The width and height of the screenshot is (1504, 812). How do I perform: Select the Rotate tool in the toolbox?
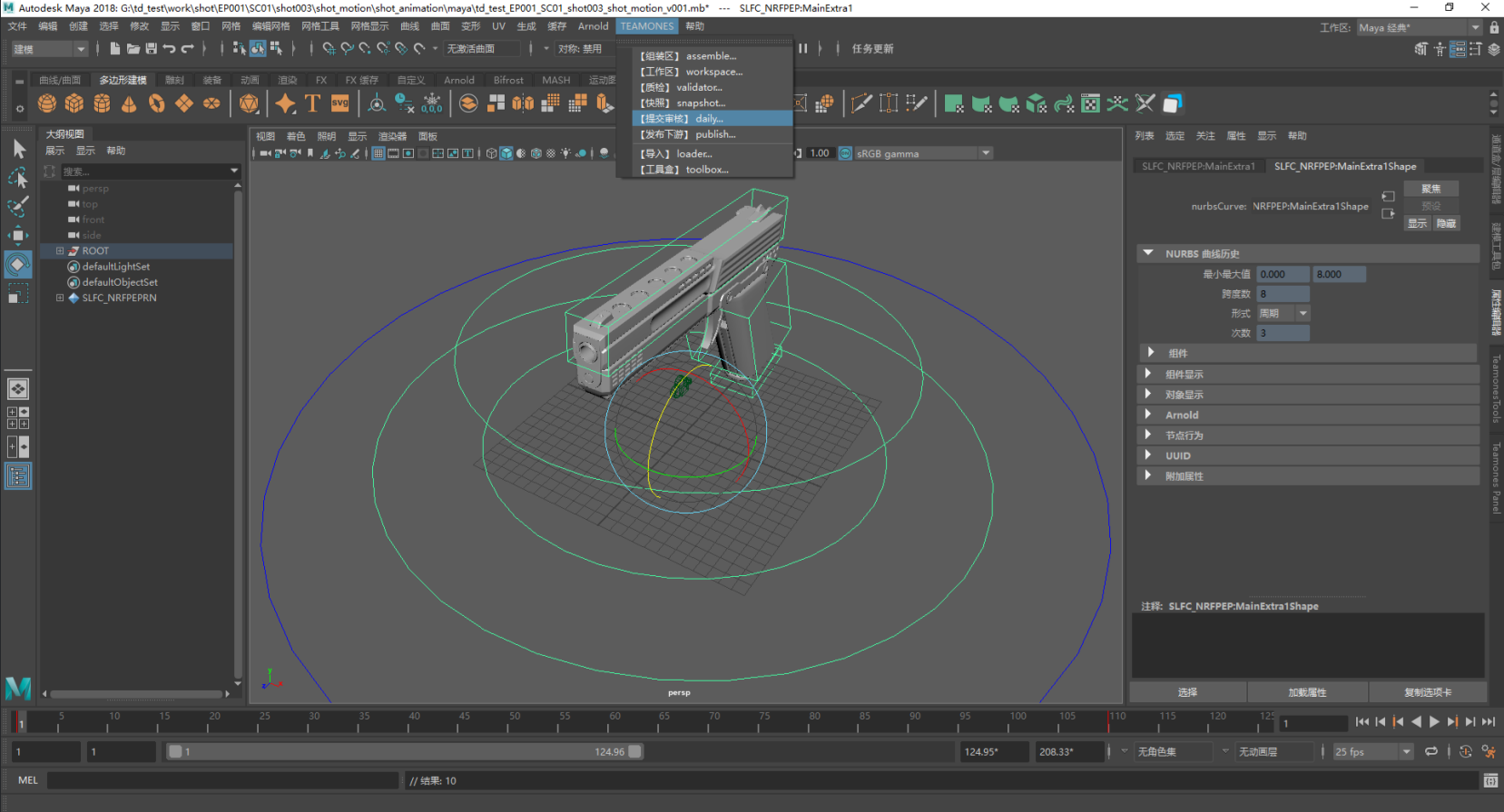[17, 265]
